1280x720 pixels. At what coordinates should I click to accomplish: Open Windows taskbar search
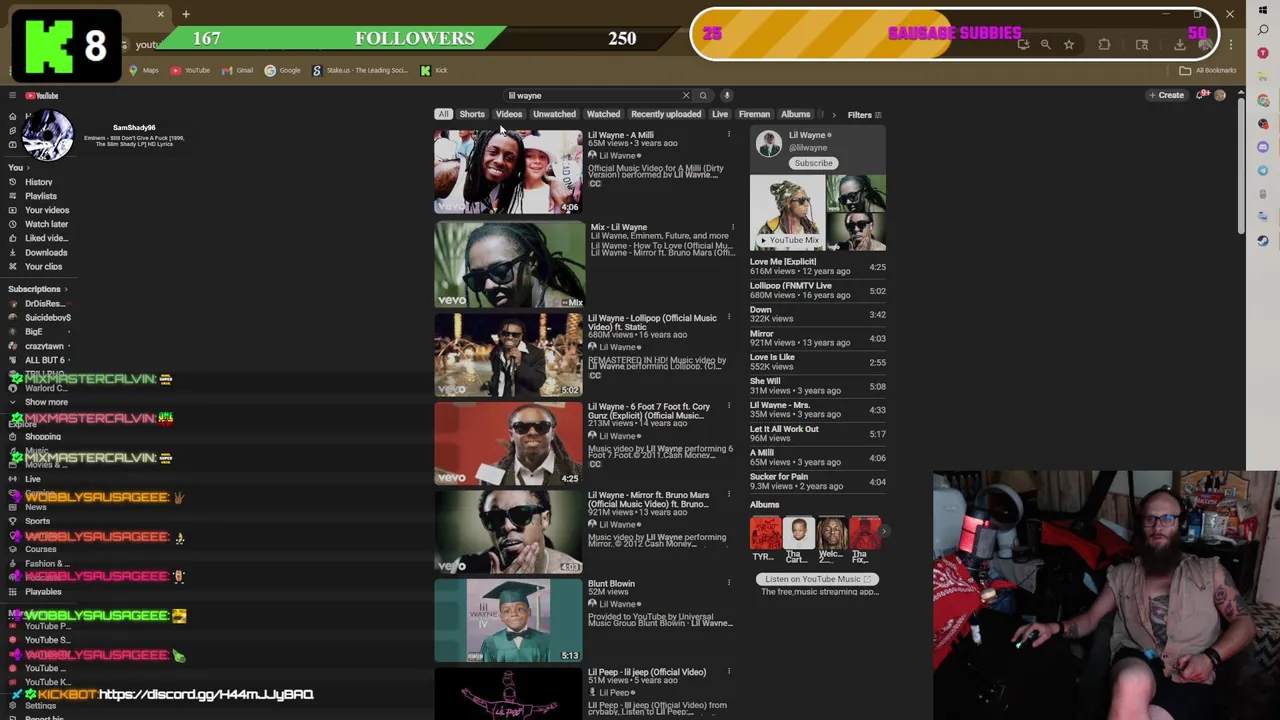click(1263, 31)
